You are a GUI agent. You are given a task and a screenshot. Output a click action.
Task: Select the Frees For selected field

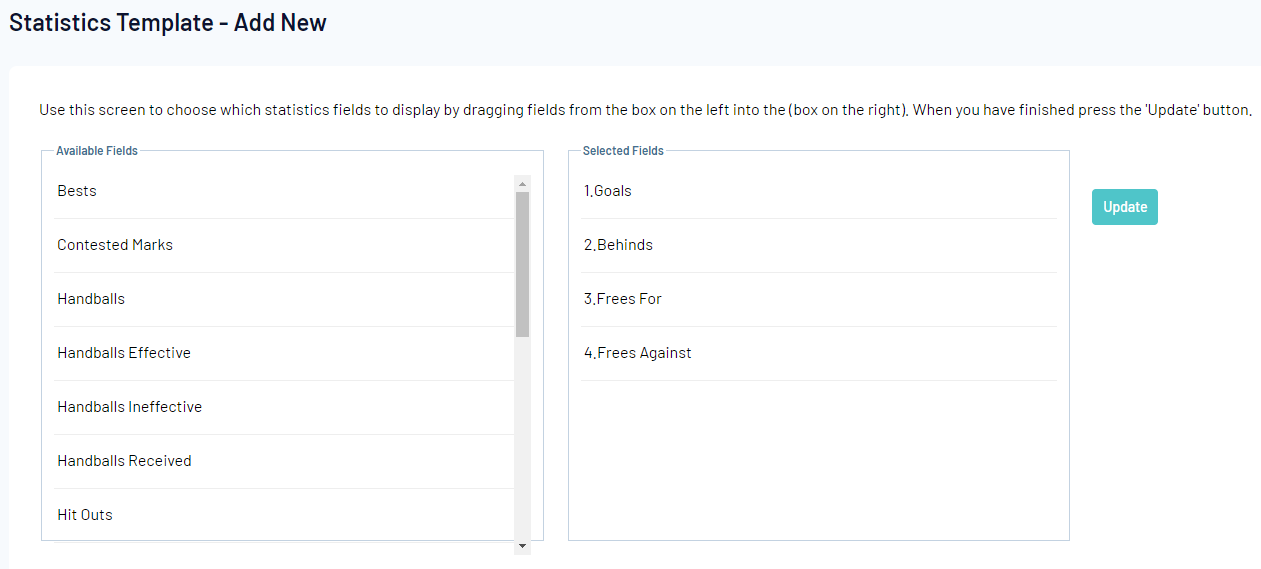click(x=623, y=299)
